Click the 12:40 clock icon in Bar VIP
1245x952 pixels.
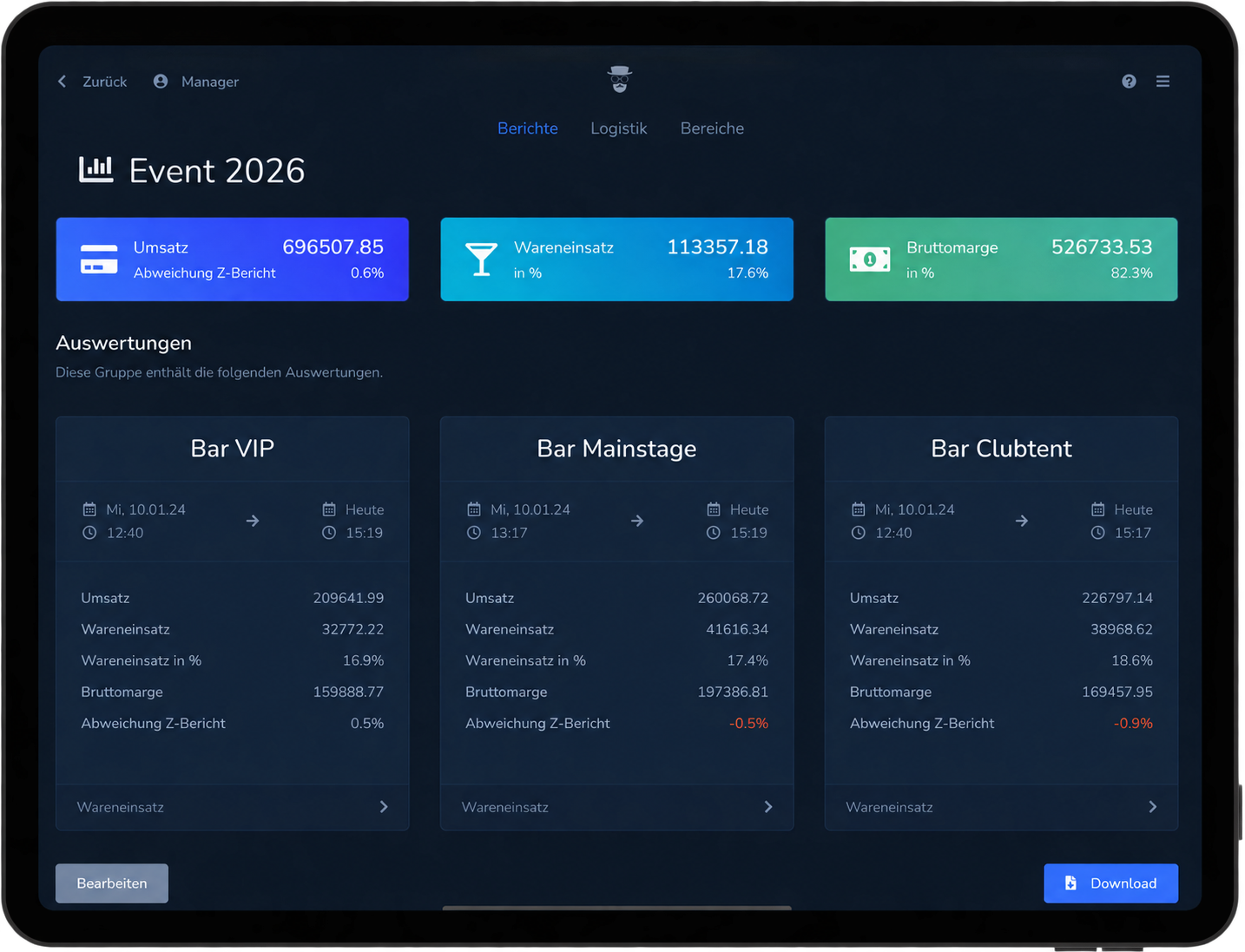click(x=89, y=533)
